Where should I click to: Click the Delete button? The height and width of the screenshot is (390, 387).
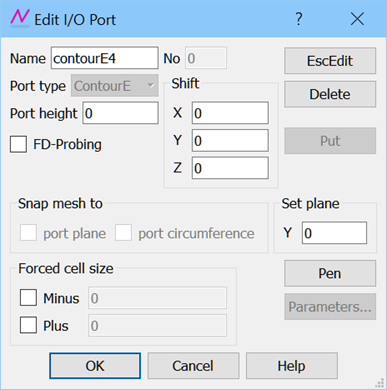point(330,94)
